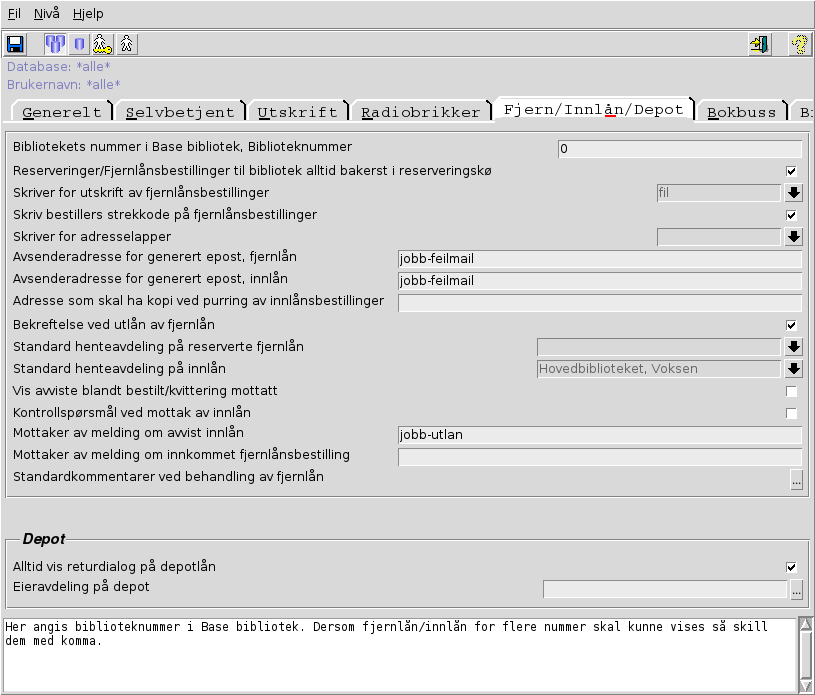Browse Eieravdeling på depot with ellipsis button
The image size is (815, 695).
click(x=796, y=590)
